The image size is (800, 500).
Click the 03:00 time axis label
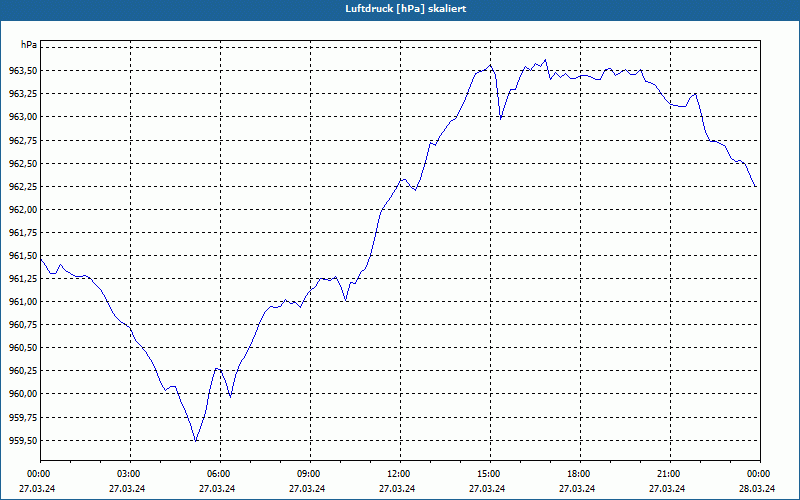pos(130,474)
